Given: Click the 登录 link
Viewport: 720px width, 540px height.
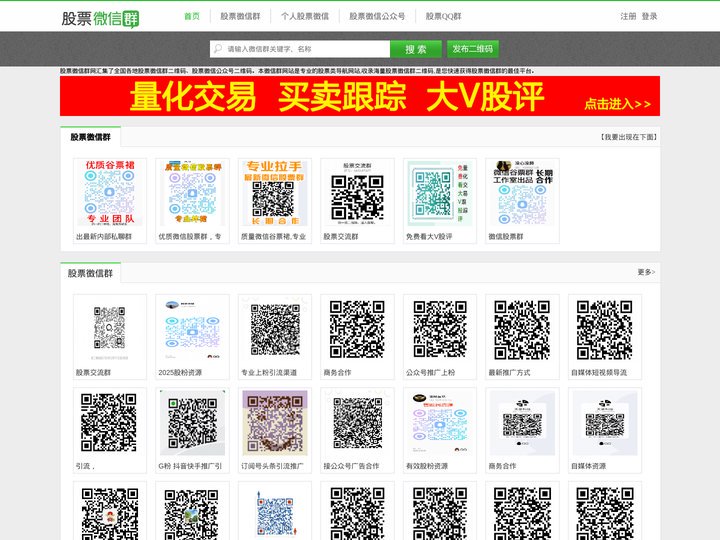Looking at the screenshot, I should (649, 16).
